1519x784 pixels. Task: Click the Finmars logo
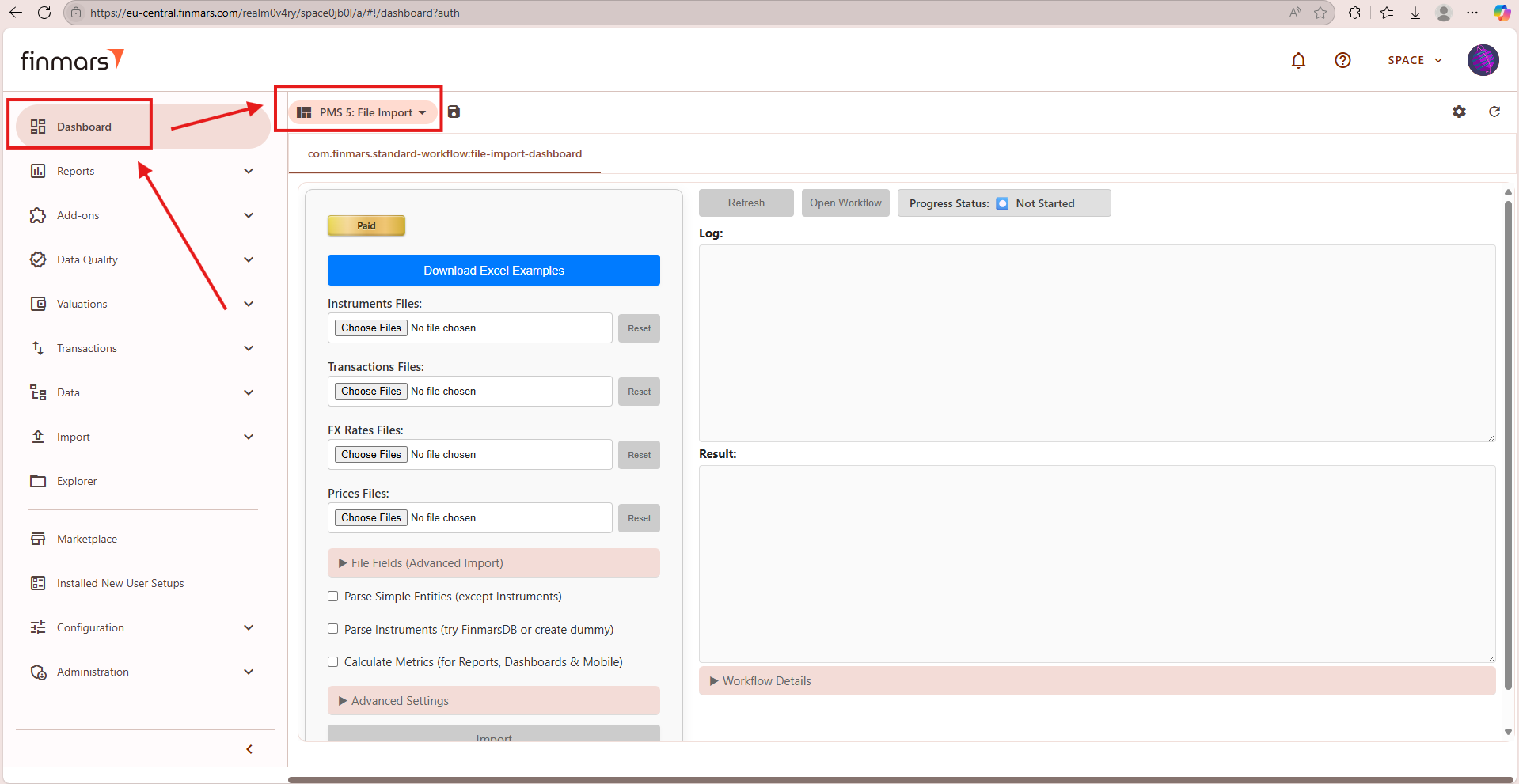coord(72,60)
